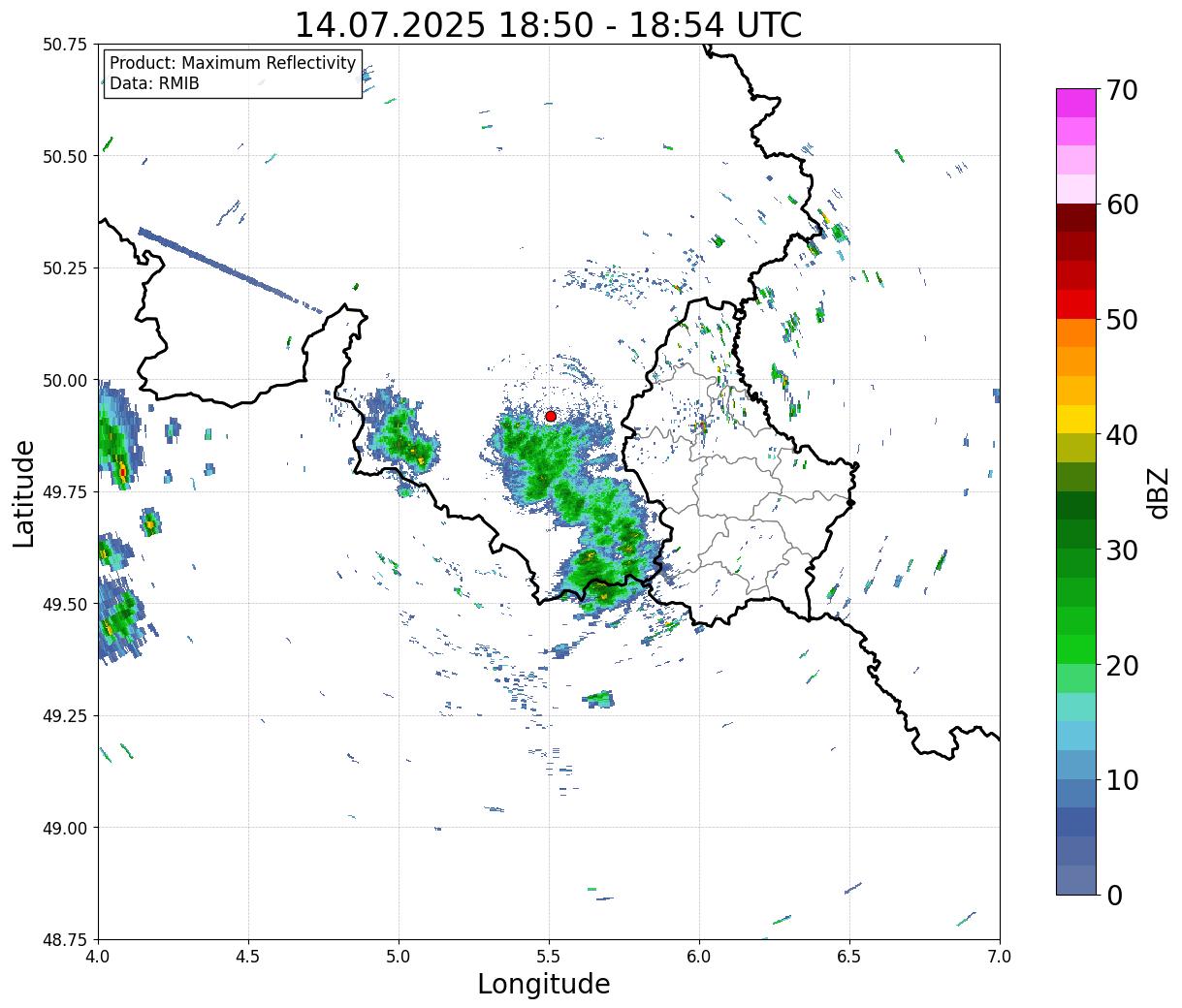Click the latitude tick label 50.00
The height and width of the screenshot is (1008, 1182).
65,380
